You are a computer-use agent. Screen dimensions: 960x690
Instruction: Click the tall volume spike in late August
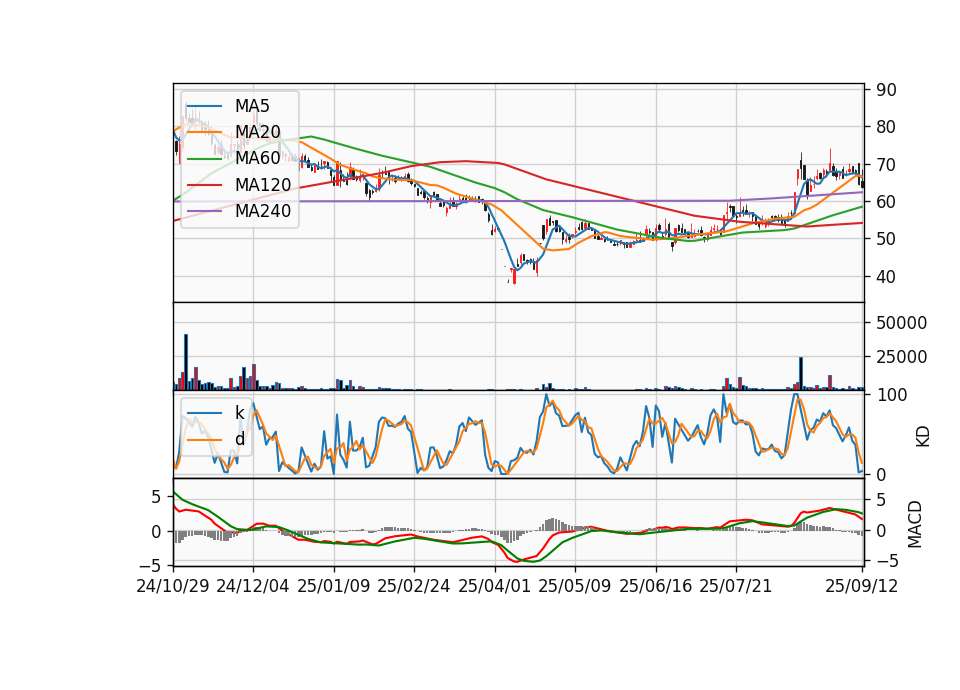click(x=800, y=373)
